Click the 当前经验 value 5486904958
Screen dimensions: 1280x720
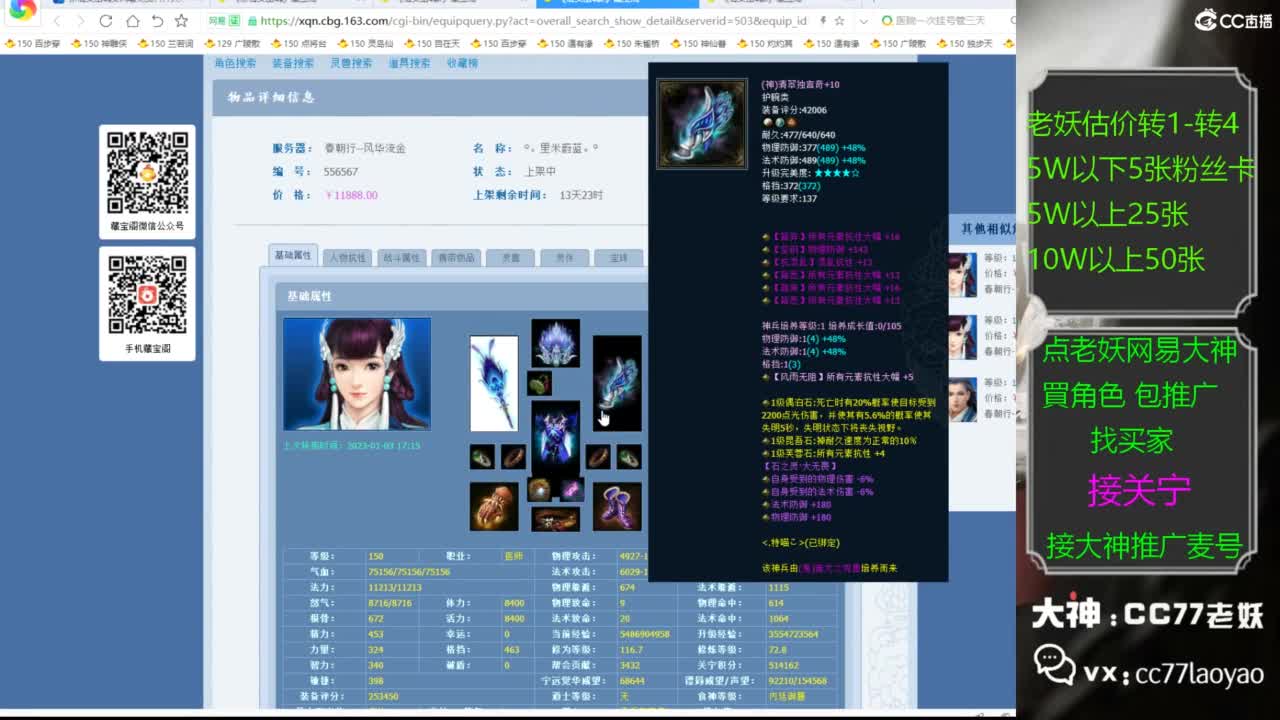click(645, 634)
